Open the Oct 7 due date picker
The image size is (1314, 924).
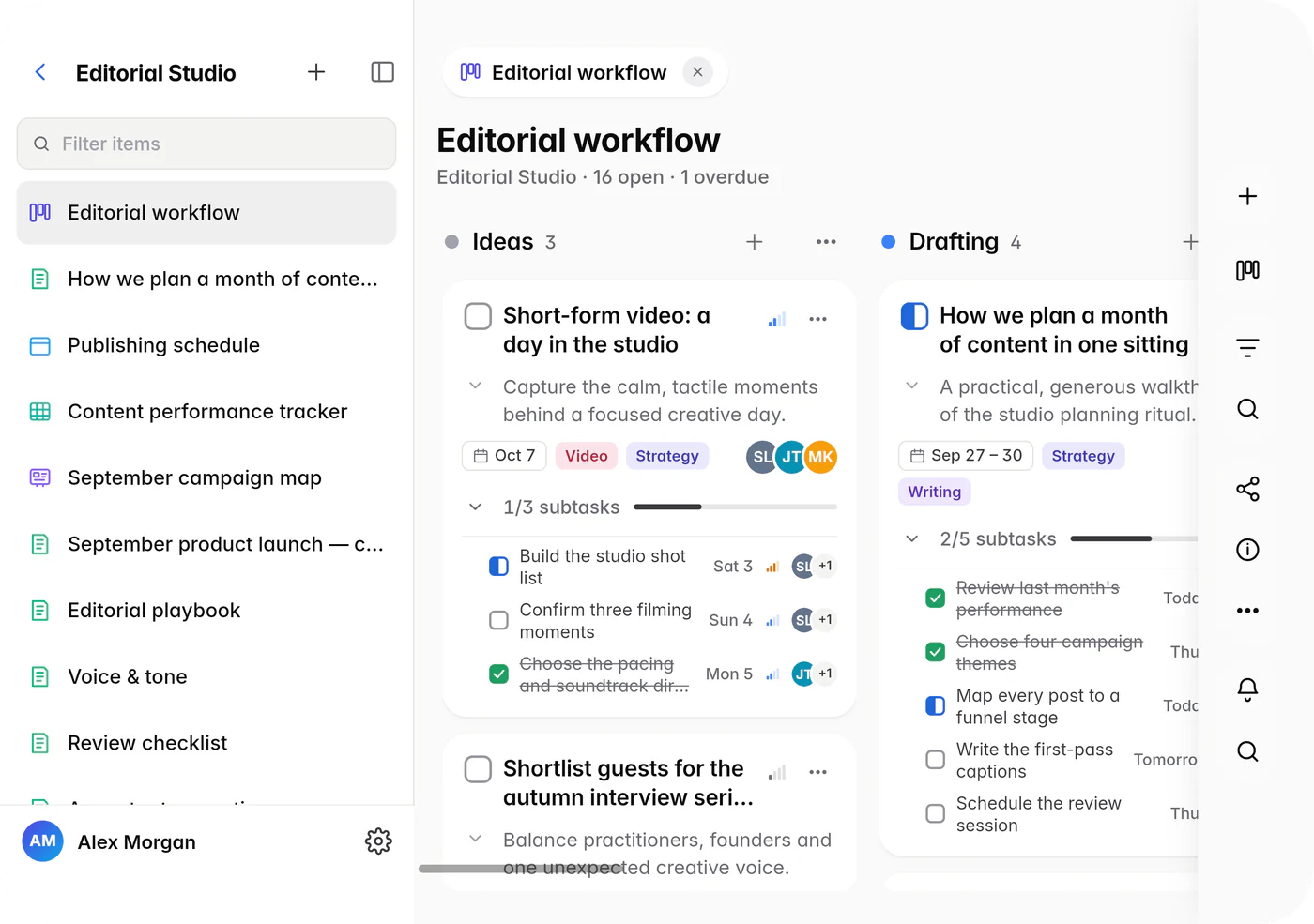click(x=504, y=456)
